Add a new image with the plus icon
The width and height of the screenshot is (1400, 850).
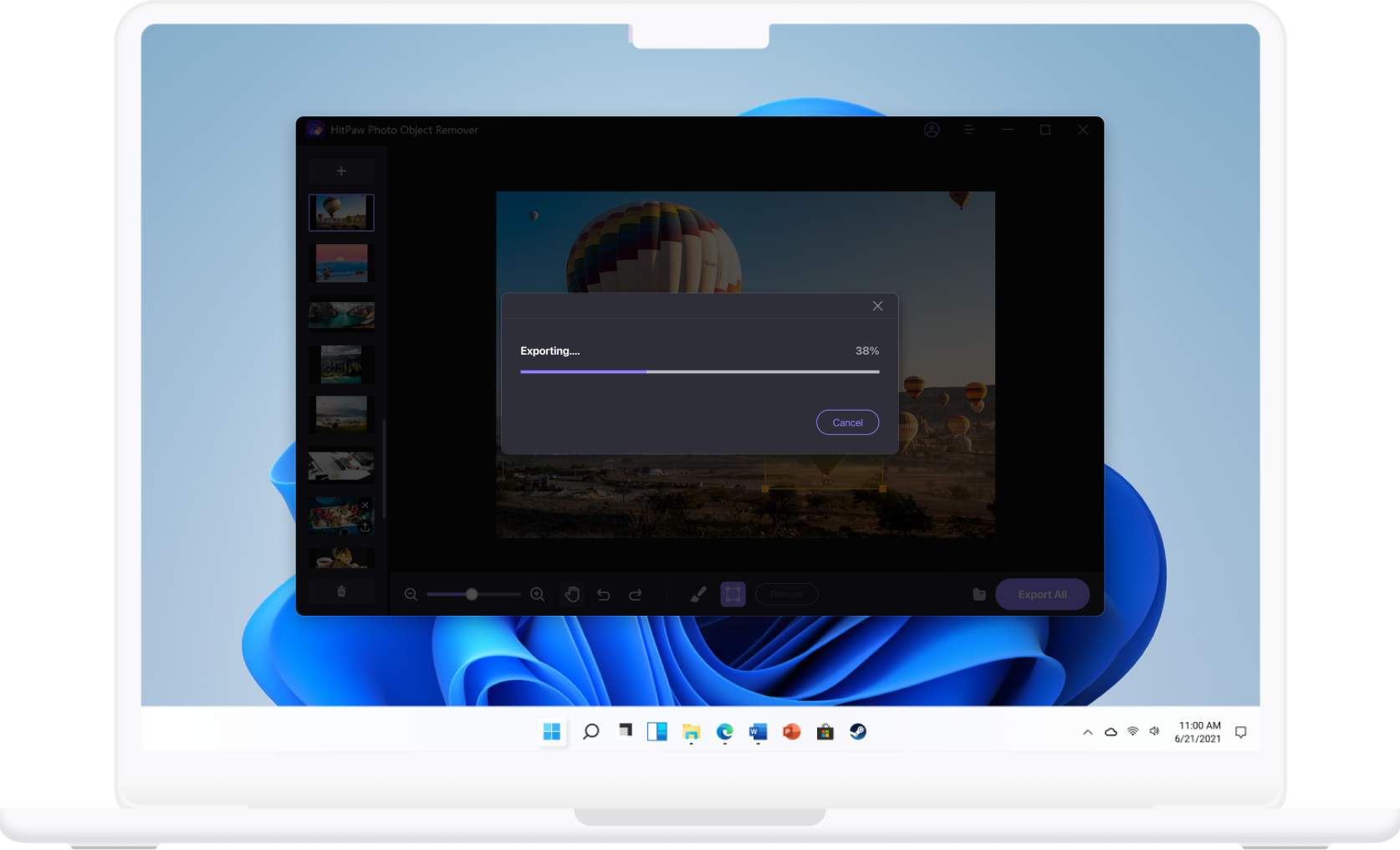click(x=341, y=171)
